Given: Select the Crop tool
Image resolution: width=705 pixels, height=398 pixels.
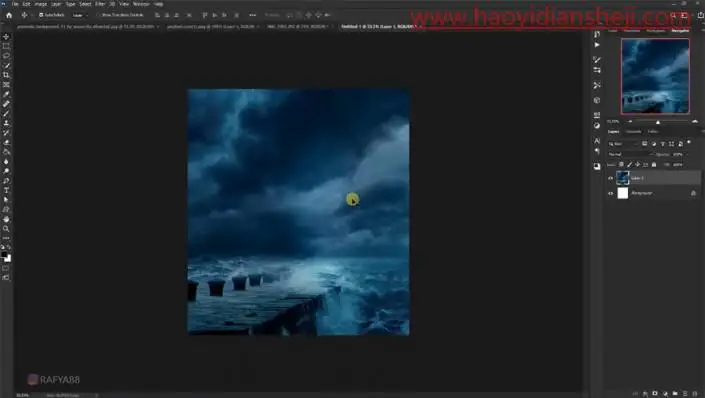Looking at the screenshot, I should tap(6, 75).
